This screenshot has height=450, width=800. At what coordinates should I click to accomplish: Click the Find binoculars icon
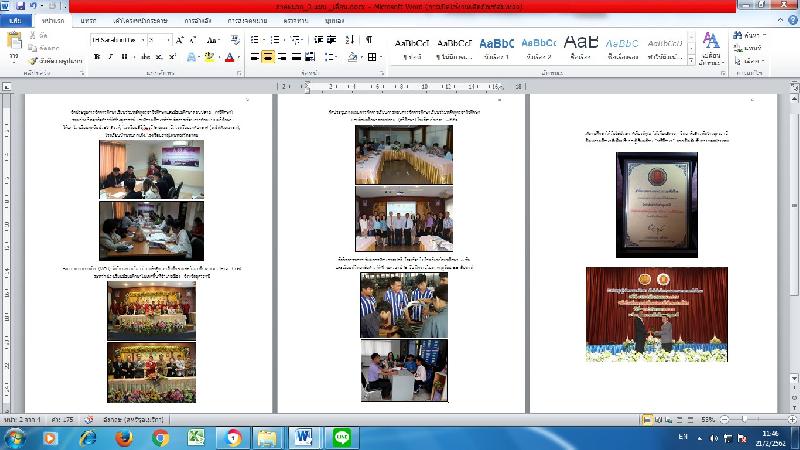click(x=738, y=35)
